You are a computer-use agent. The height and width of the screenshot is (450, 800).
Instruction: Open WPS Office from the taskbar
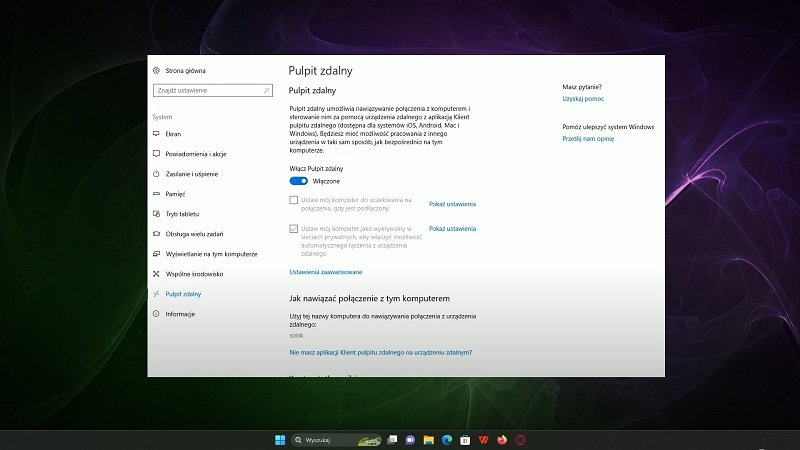tap(484, 440)
